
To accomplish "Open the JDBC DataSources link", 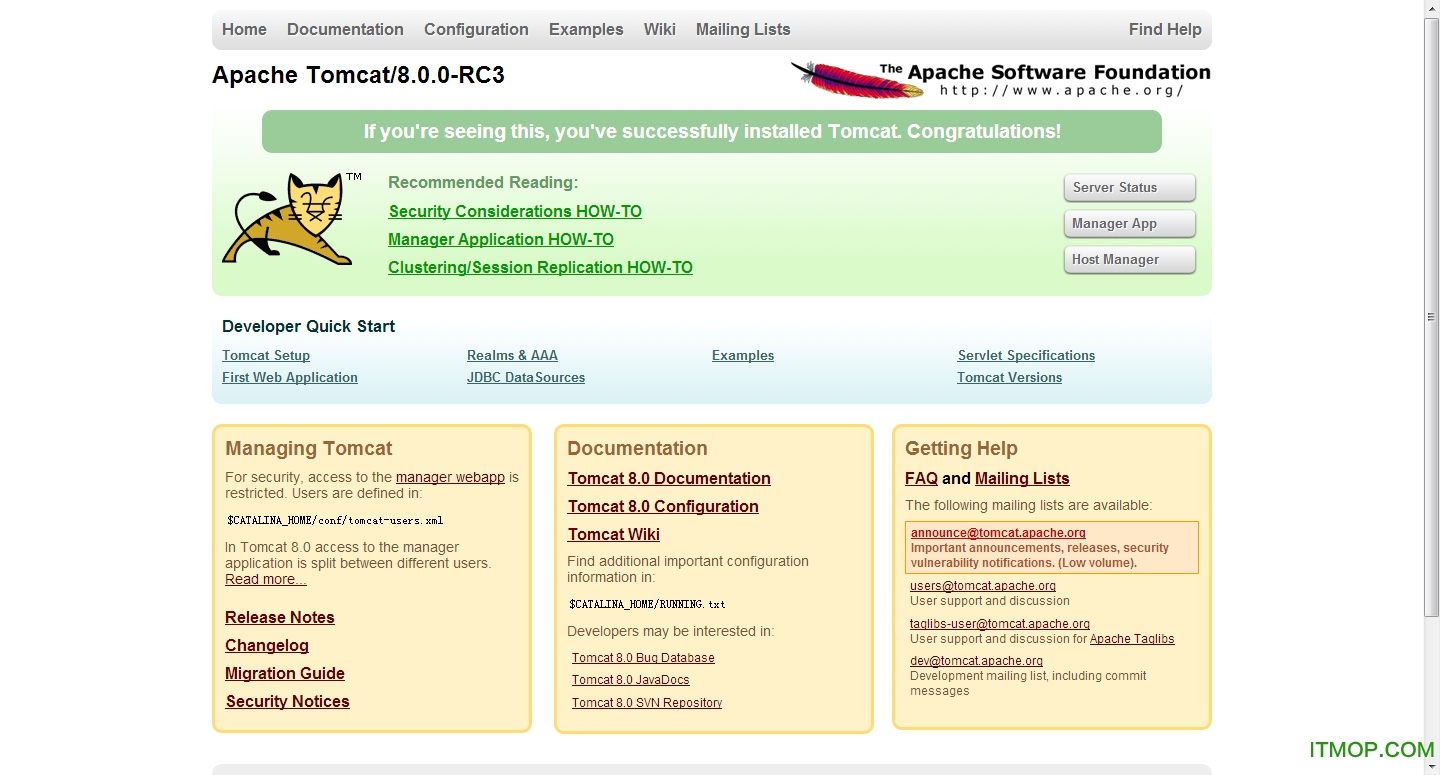I will click(x=525, y=377).
